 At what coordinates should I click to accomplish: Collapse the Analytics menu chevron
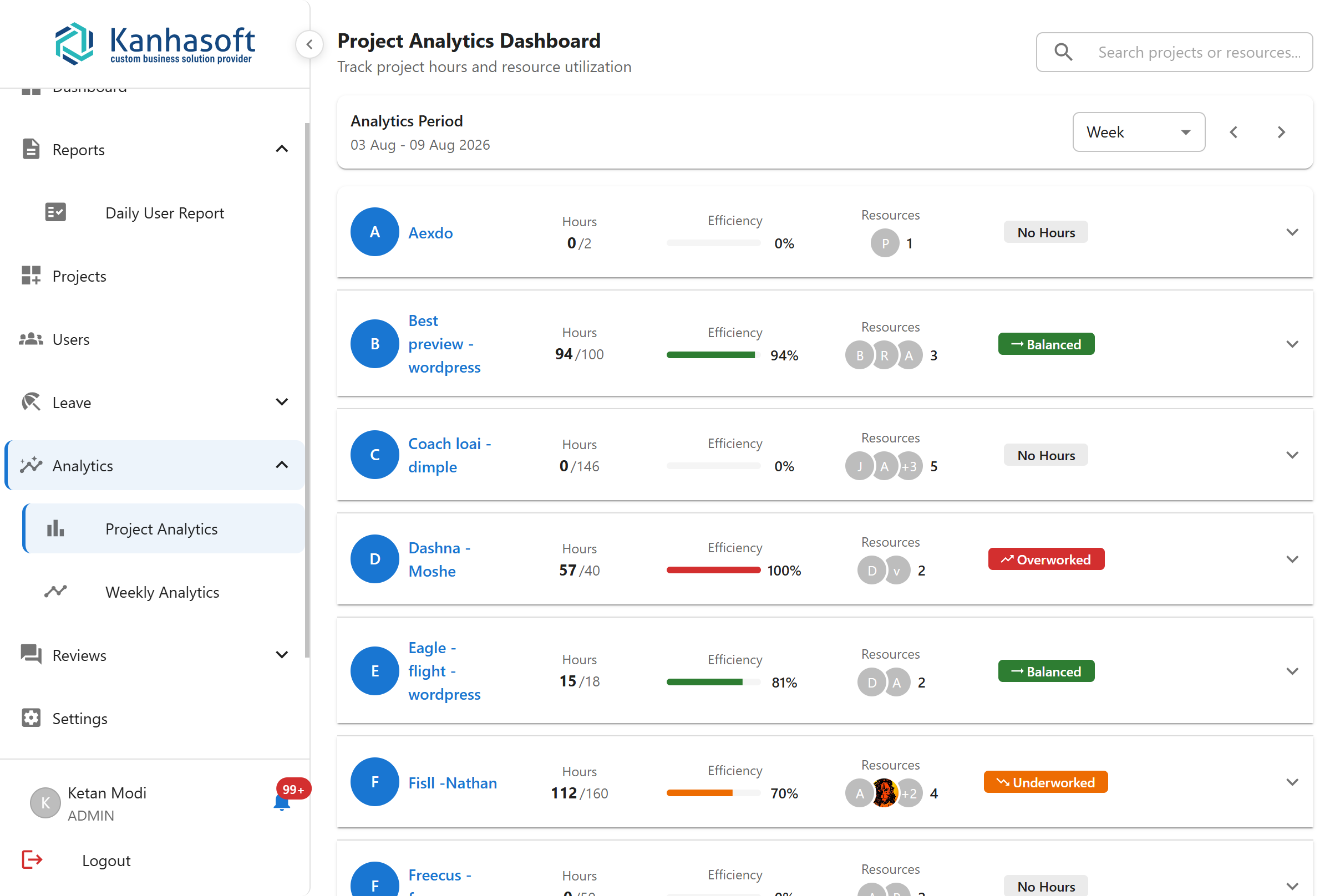[x=282, y=465]
